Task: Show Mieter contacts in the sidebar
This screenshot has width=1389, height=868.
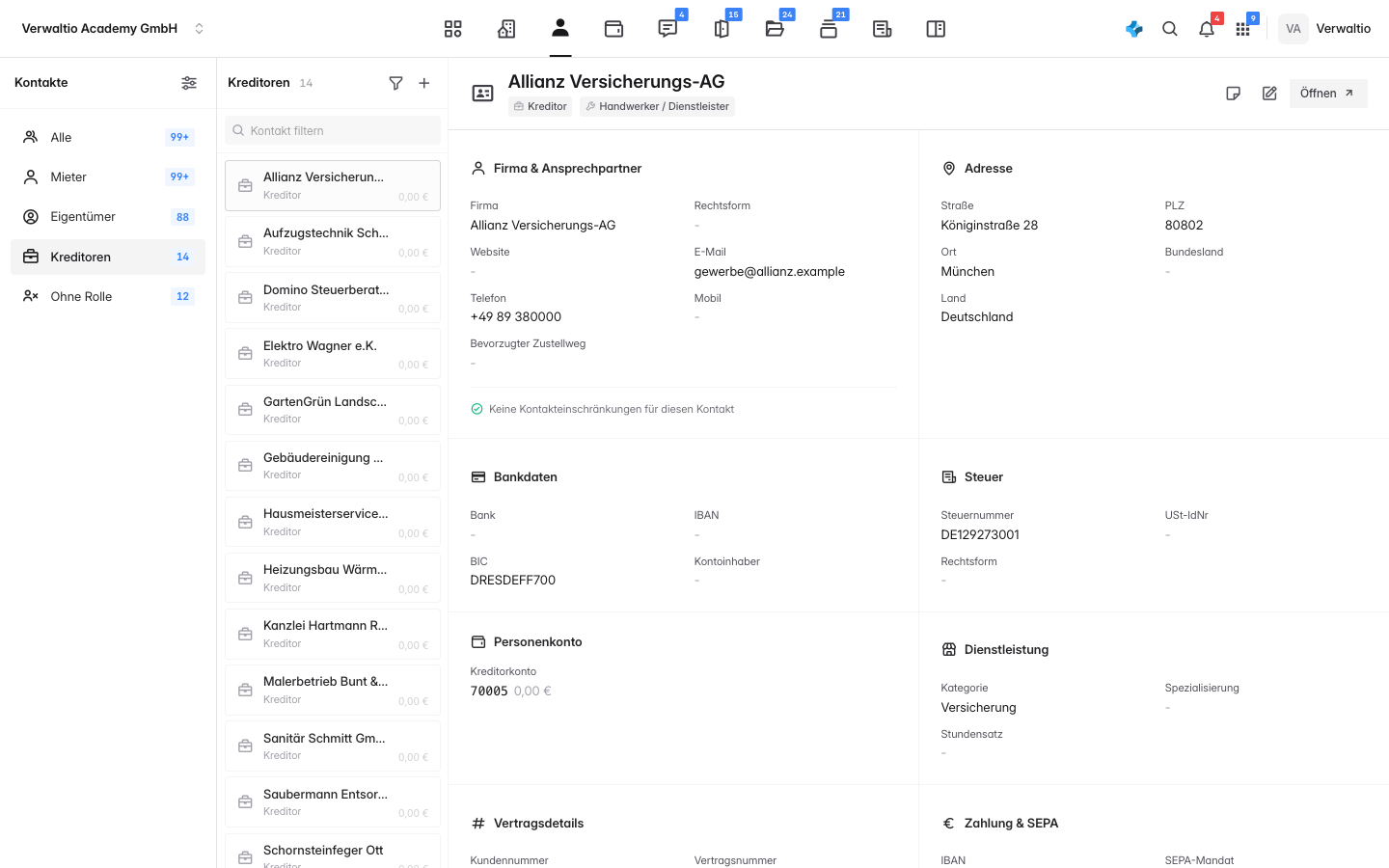Action: pyautogui.click(x=108, y=176)
